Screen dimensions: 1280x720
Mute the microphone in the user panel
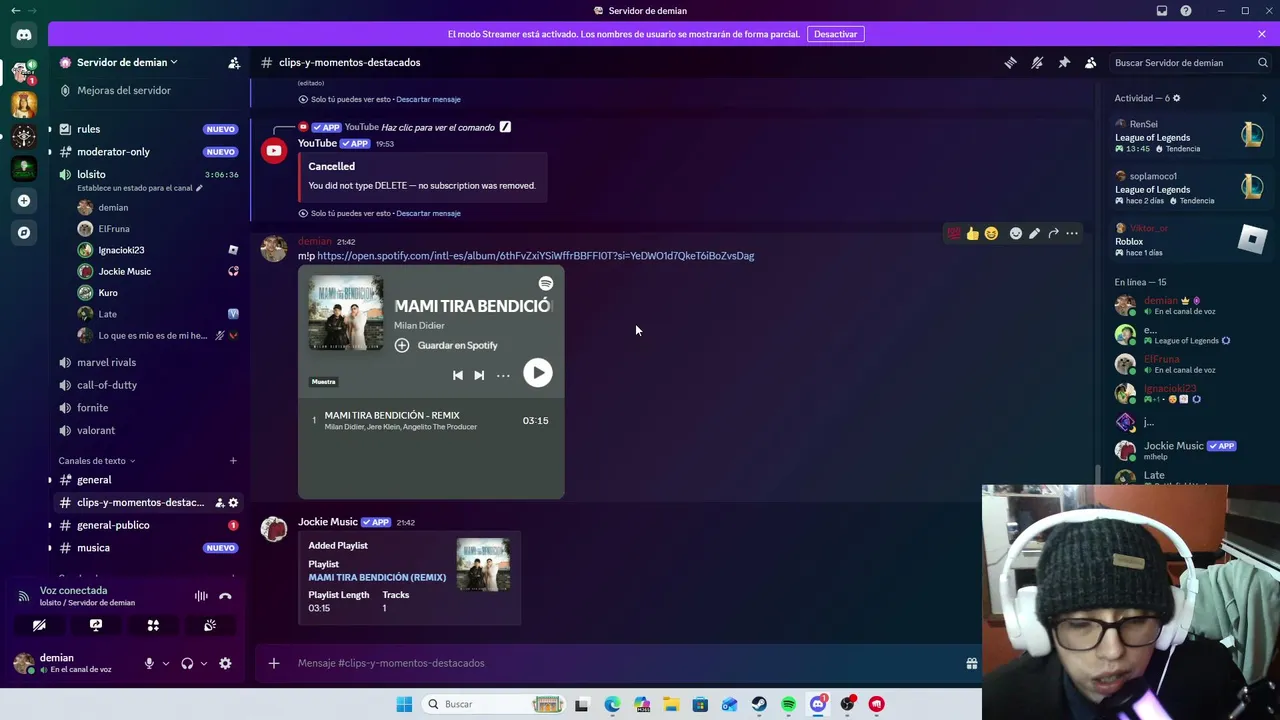[x=149, y=663]
